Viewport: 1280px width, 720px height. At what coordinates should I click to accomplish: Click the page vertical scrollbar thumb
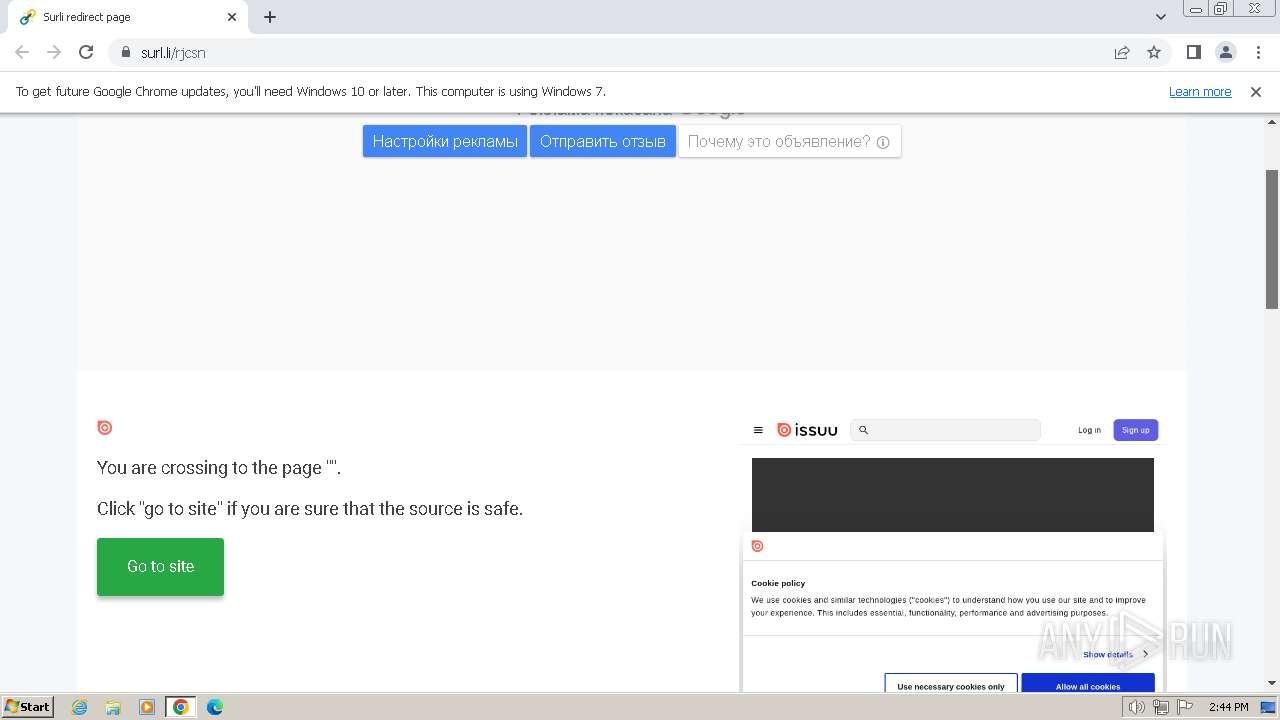pos(1272,239)
